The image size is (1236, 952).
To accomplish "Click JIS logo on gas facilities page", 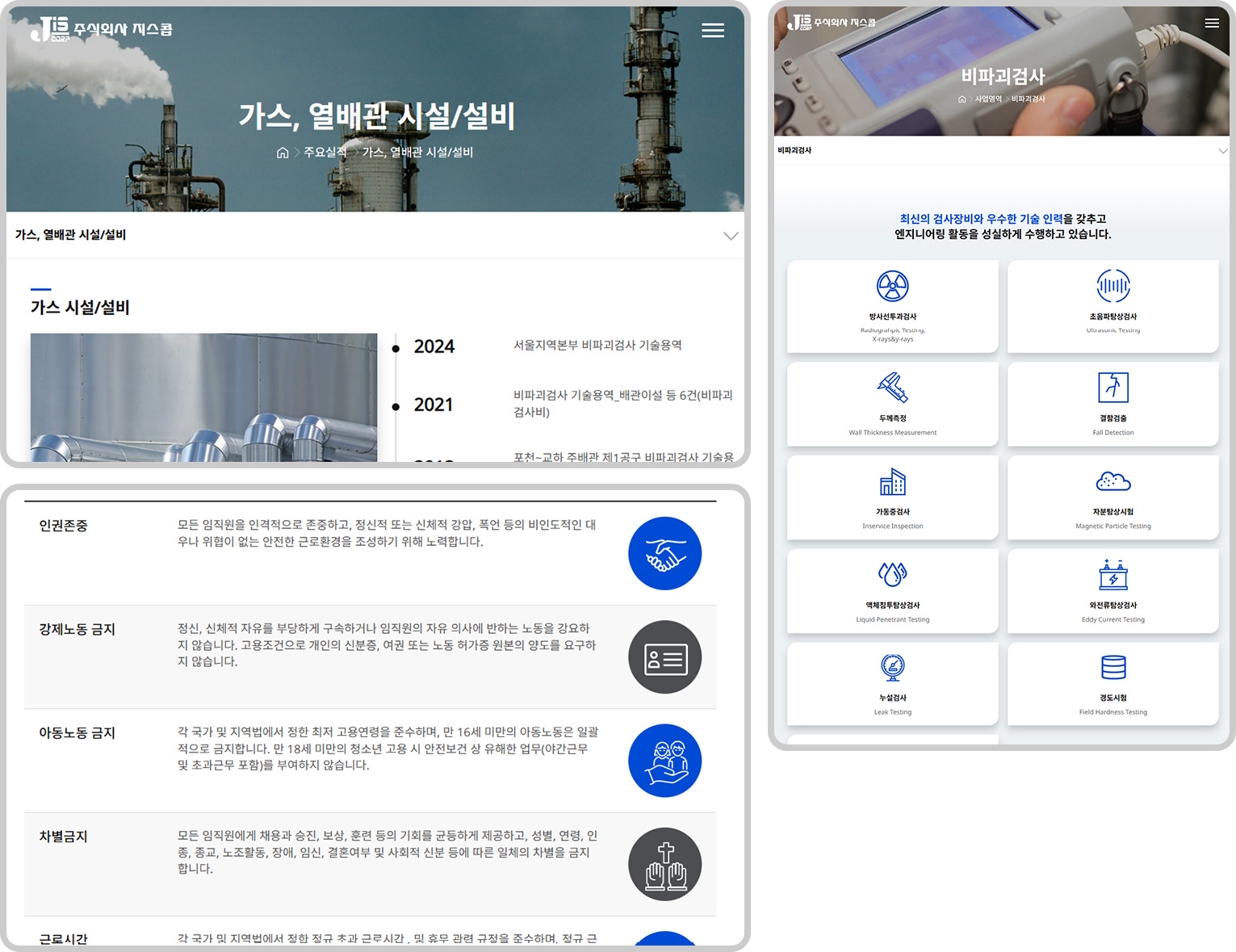I will pyautogui.click(x=101, y=29).
